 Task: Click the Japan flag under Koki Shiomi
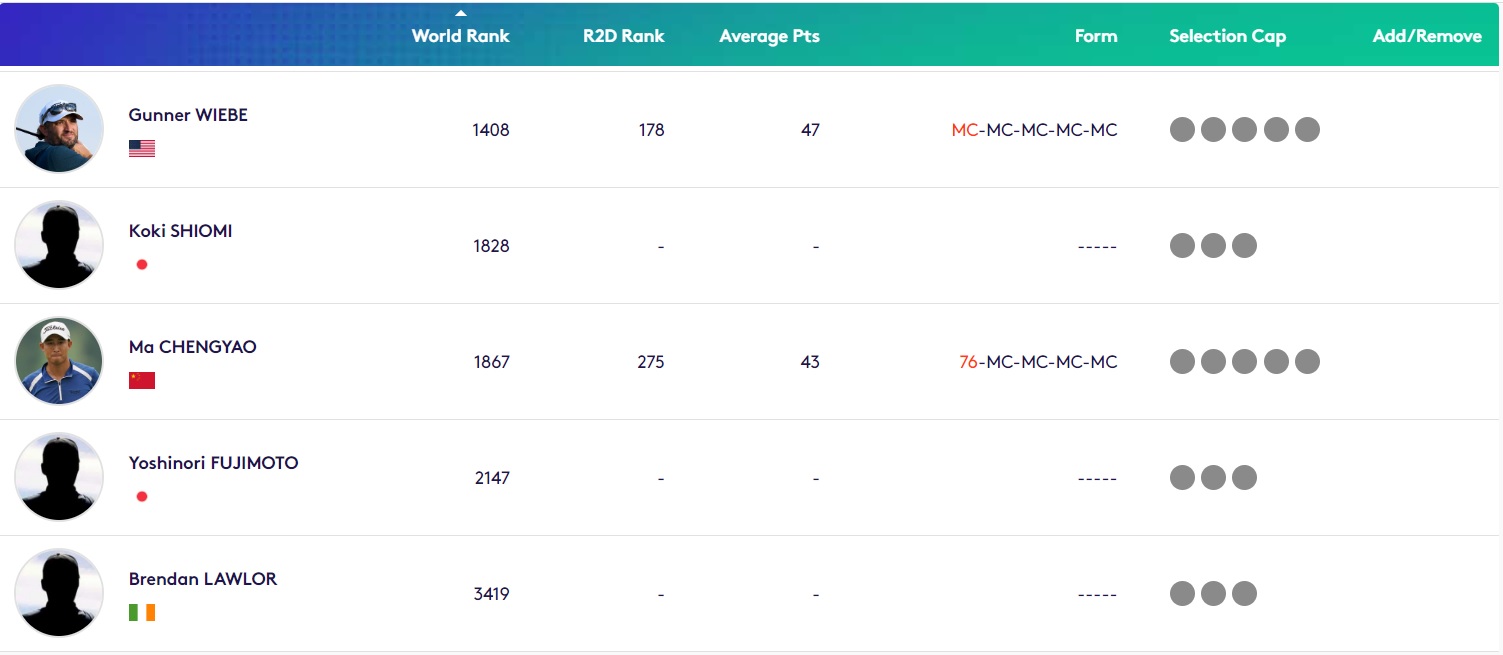pyautogui.click(x=142, y=265)
